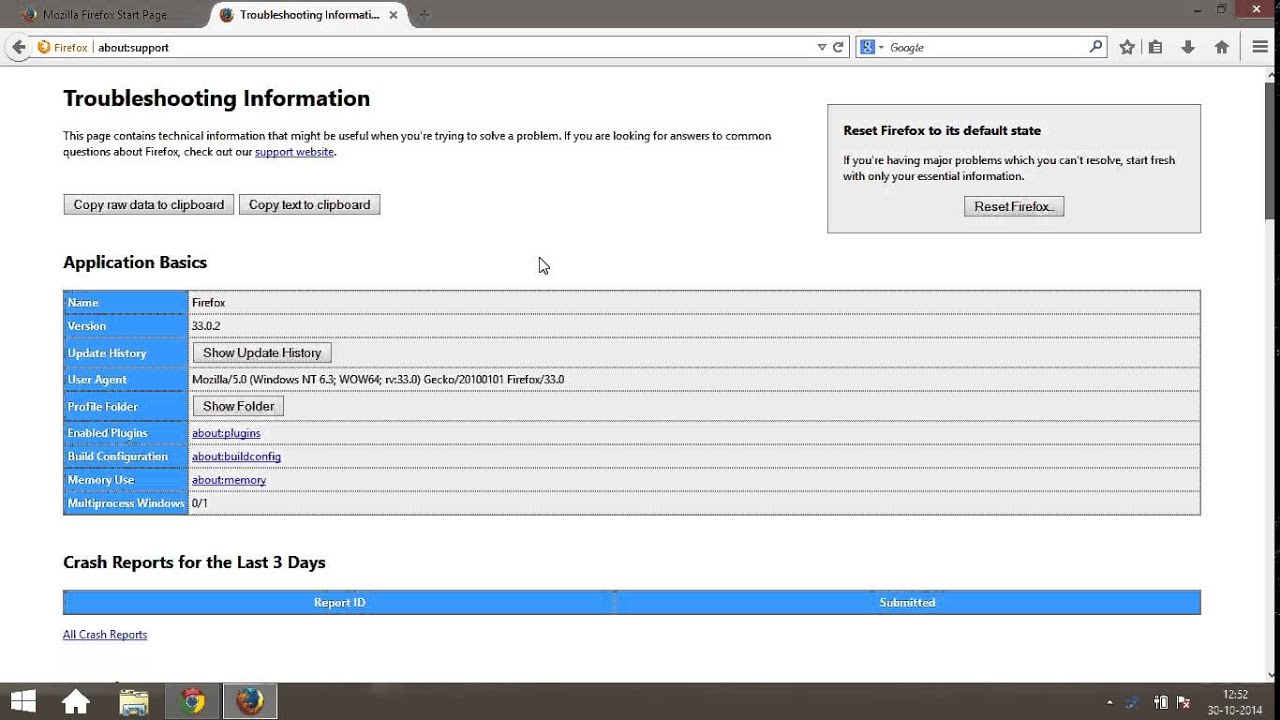Click the Application Basics heading
This screenshot has height=720, width=1280.
(x=135, y=262)
